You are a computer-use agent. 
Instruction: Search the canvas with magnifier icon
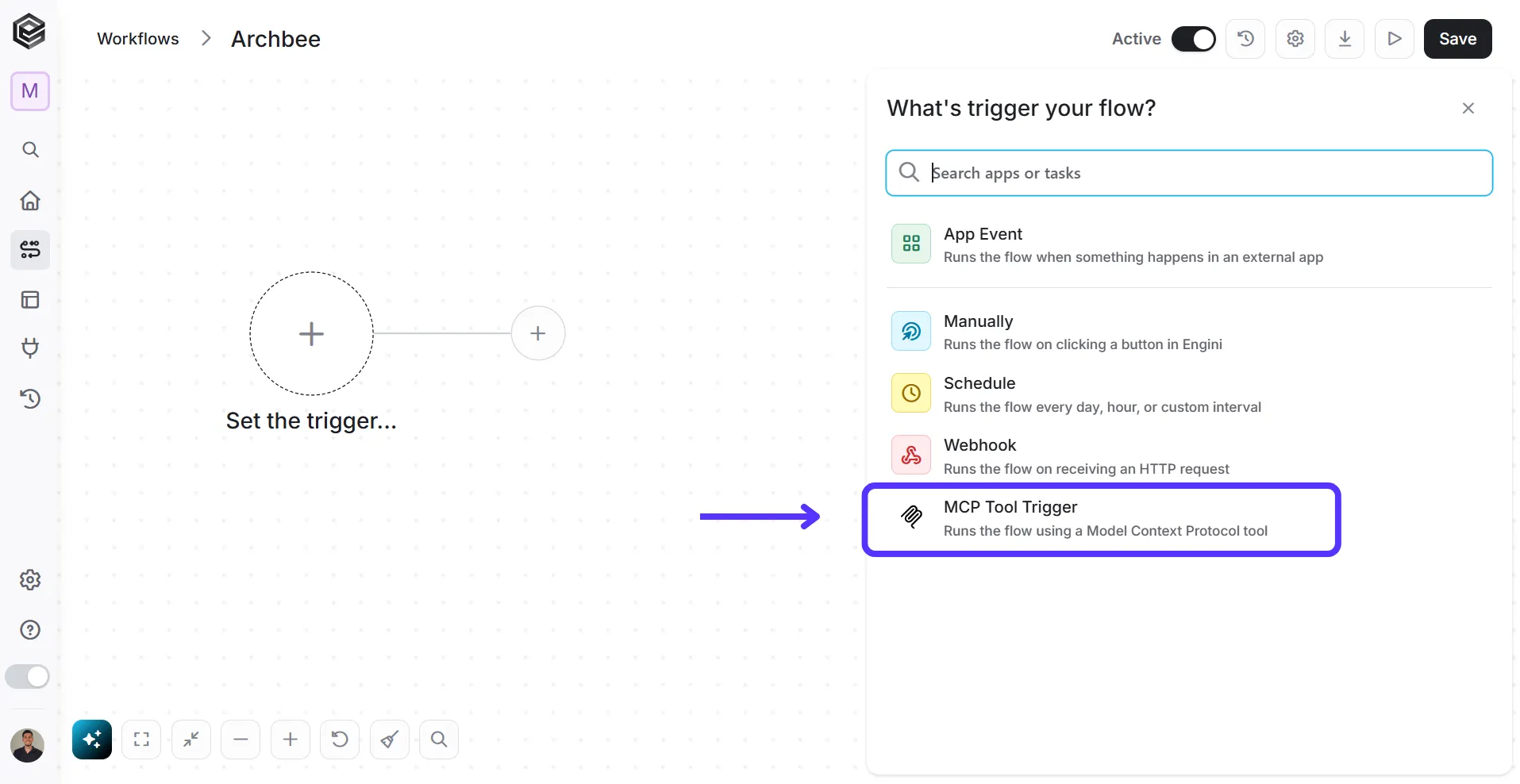pyautogui.click(x=439, y=740)
